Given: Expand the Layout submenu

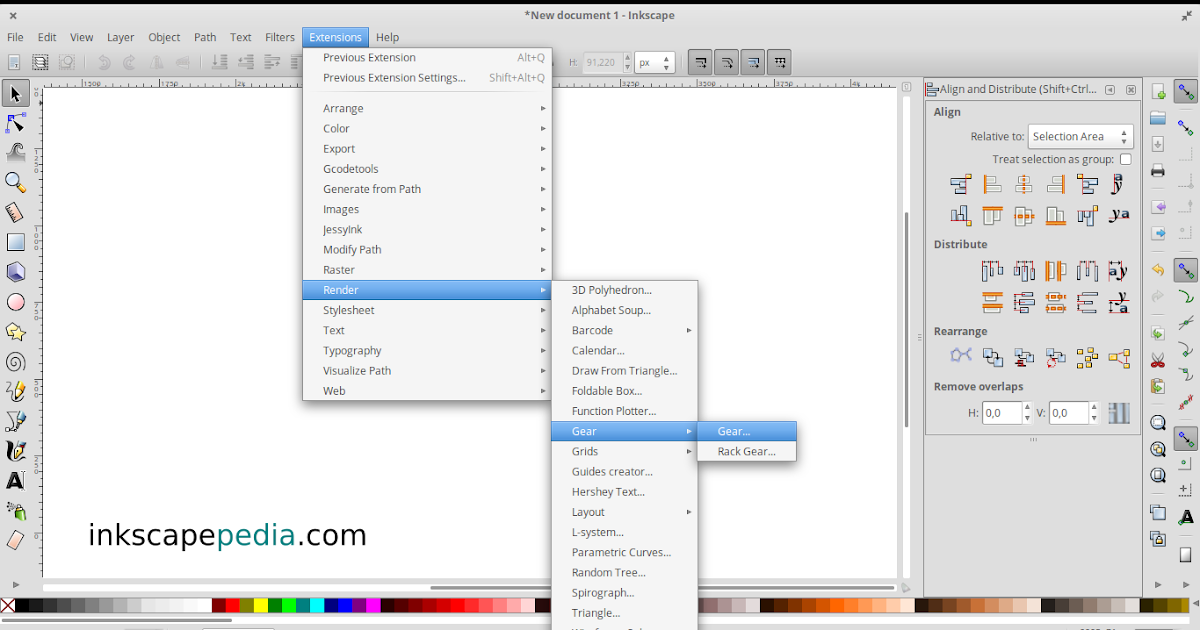Looking at the screenshot, I should point(624,512).
